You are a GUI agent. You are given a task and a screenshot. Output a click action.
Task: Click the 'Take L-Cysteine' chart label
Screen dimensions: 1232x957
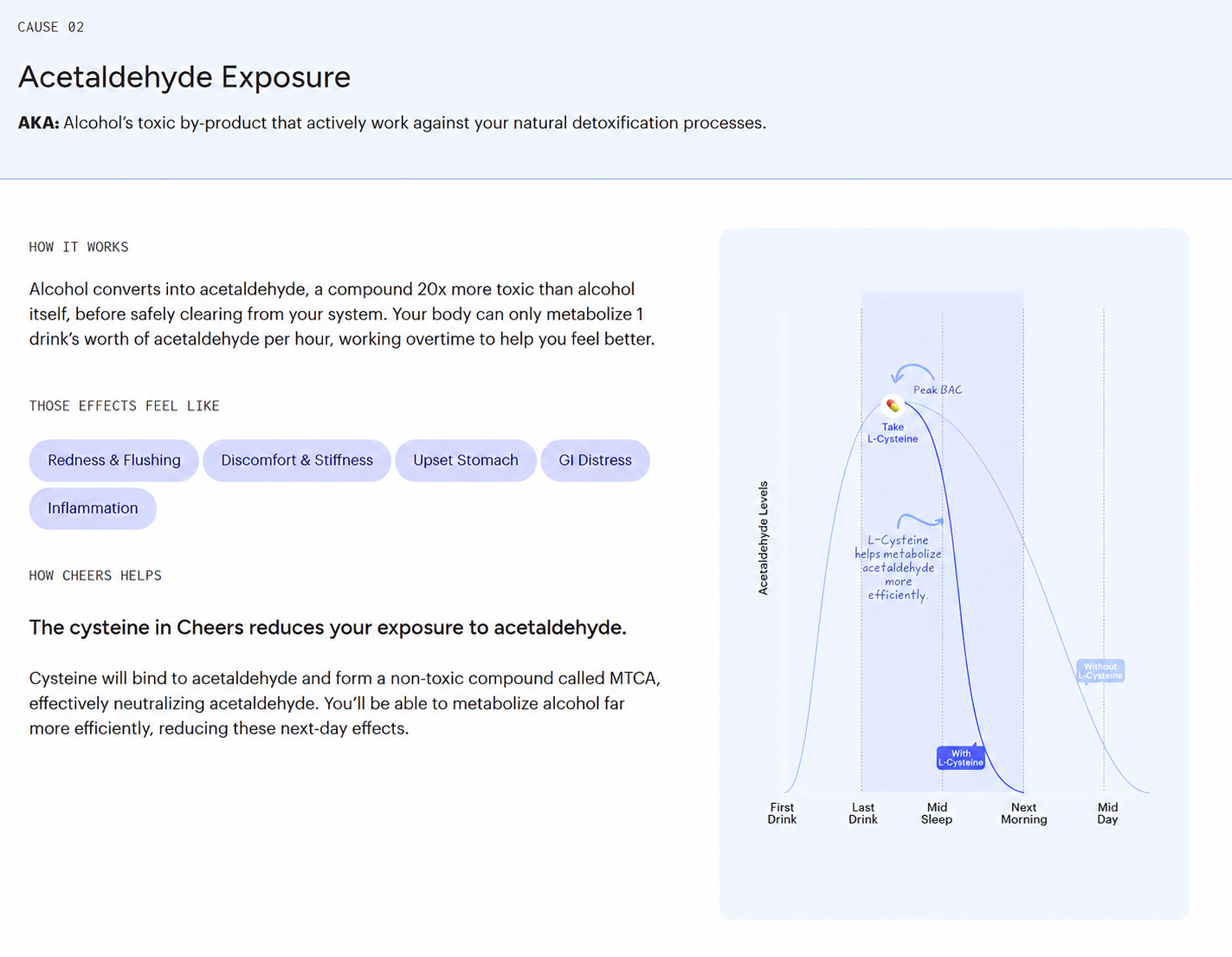[893, 433]
